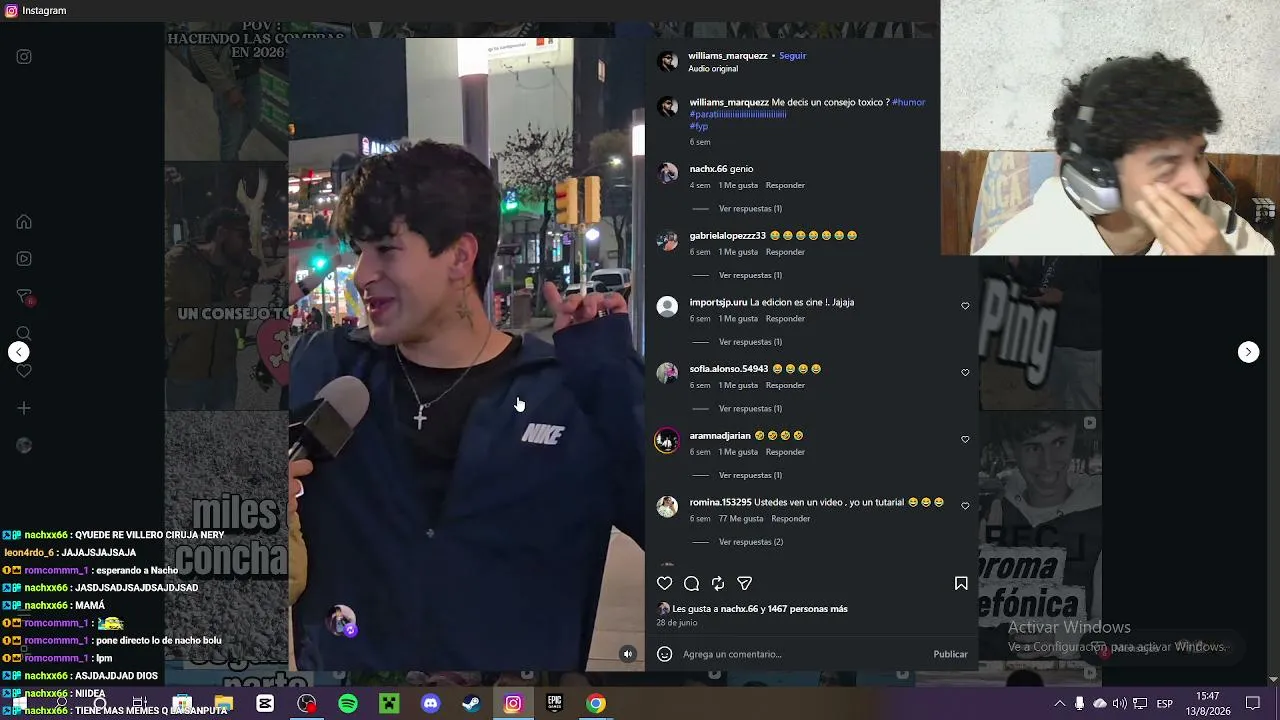The height and width of the screenshot is (720, 1280).
Task: Open Steam from the taskbar
Action: click(471, 704)
